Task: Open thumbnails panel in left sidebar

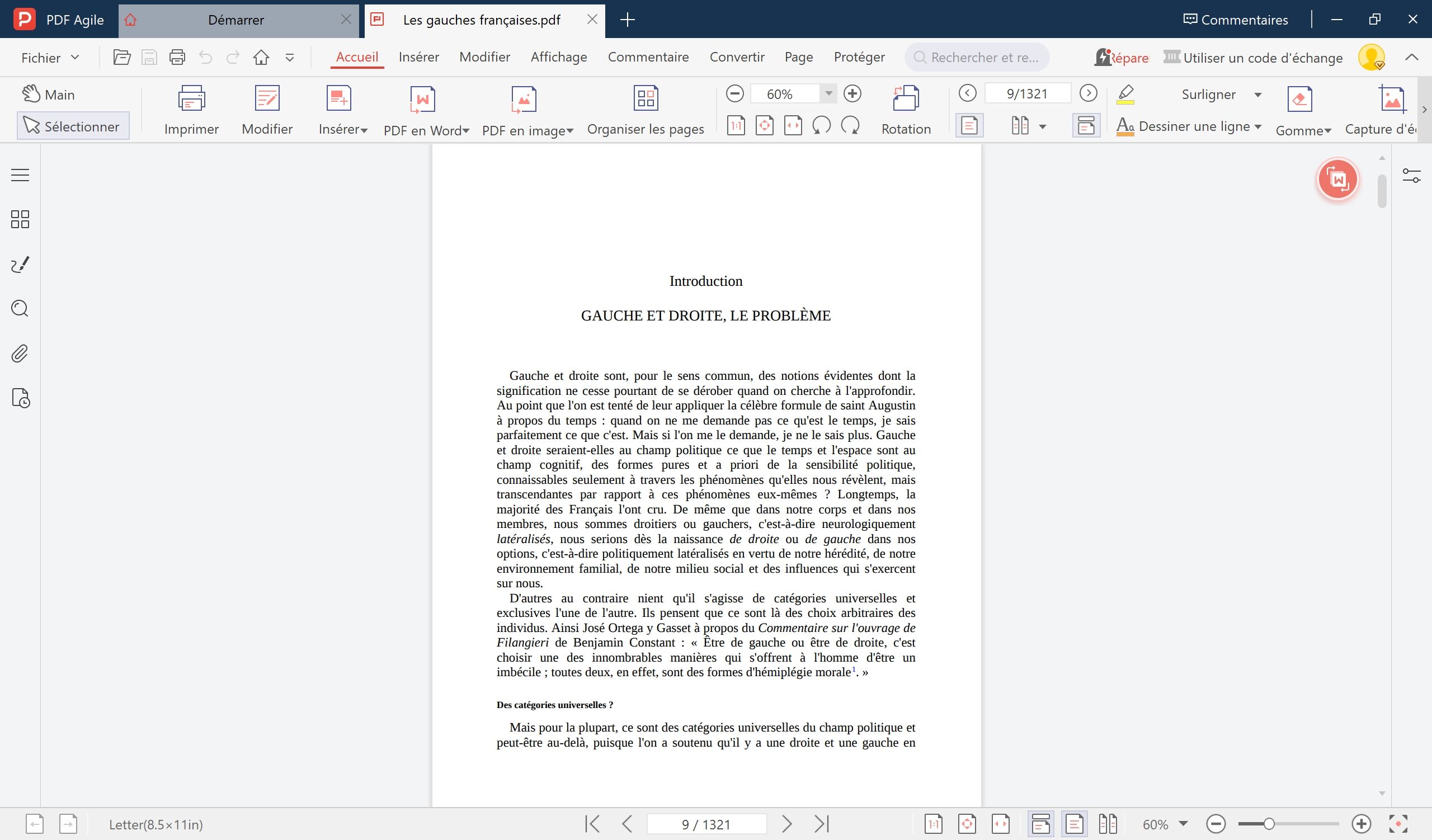Action: [20, 219]
